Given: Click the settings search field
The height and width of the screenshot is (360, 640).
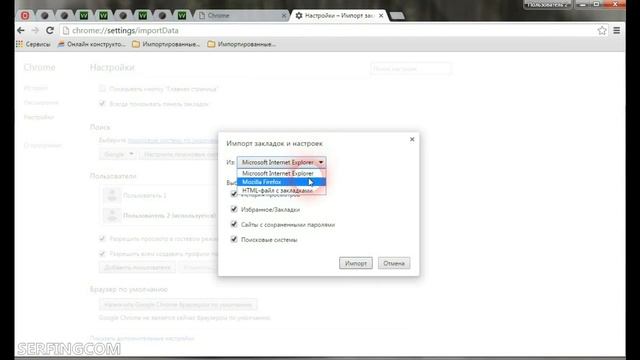Looking at the screenshot, I should coord(411,69).
